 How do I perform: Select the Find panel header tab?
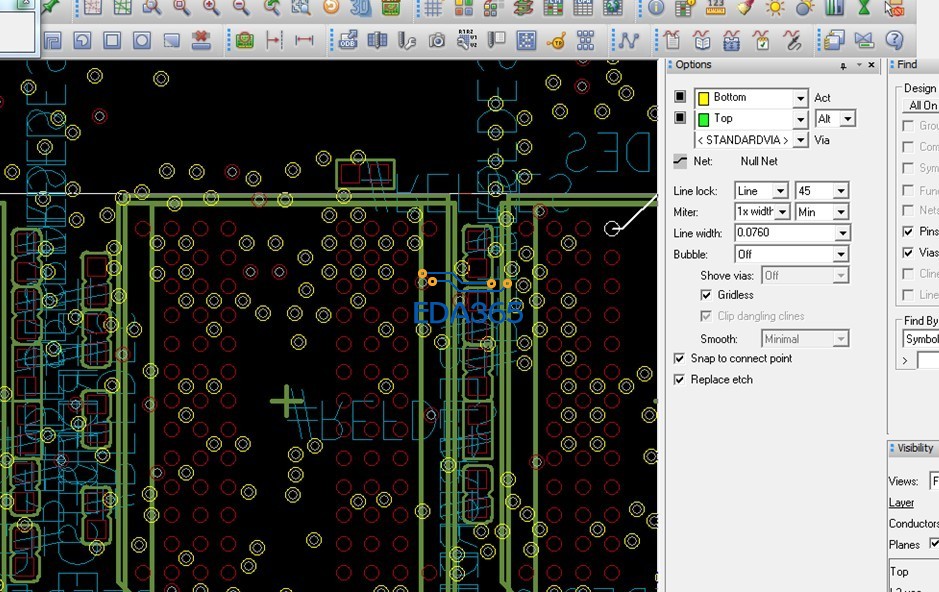point(906,65)
